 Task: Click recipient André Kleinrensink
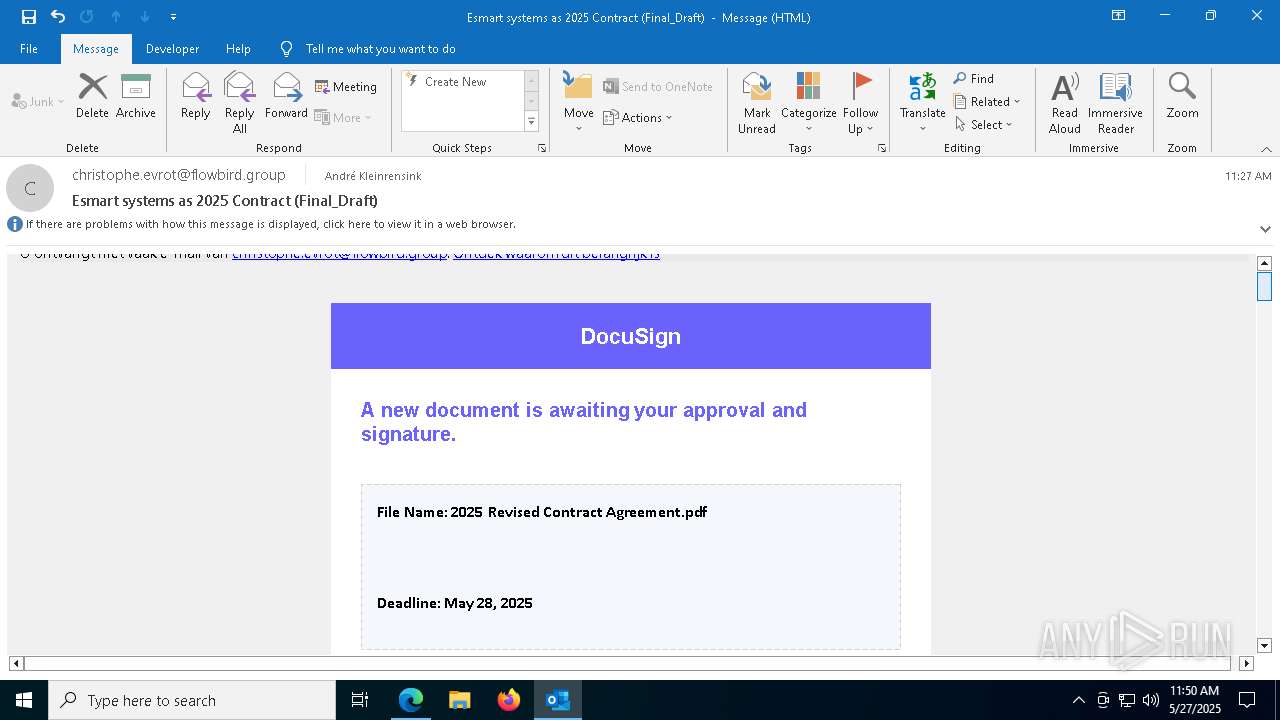coord(373,176)
